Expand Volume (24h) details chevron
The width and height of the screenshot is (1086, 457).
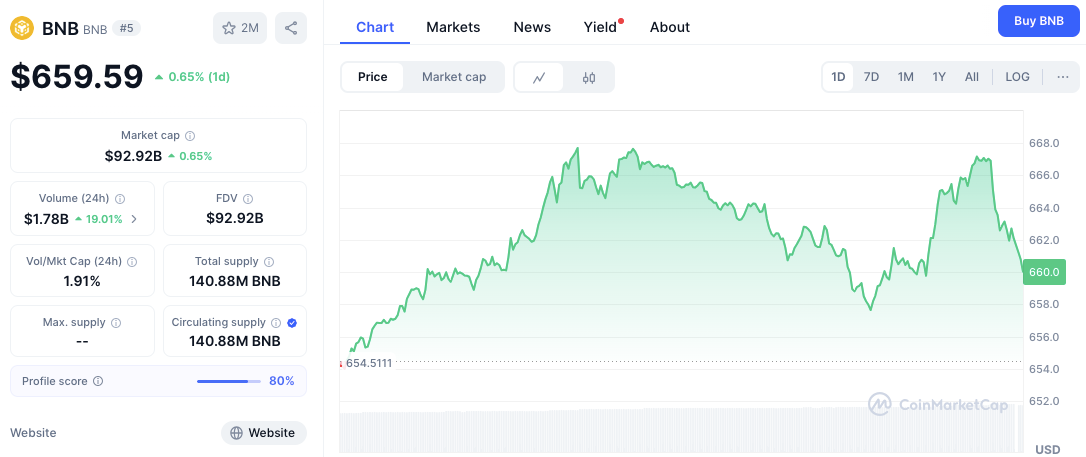[x=135, y=219]
